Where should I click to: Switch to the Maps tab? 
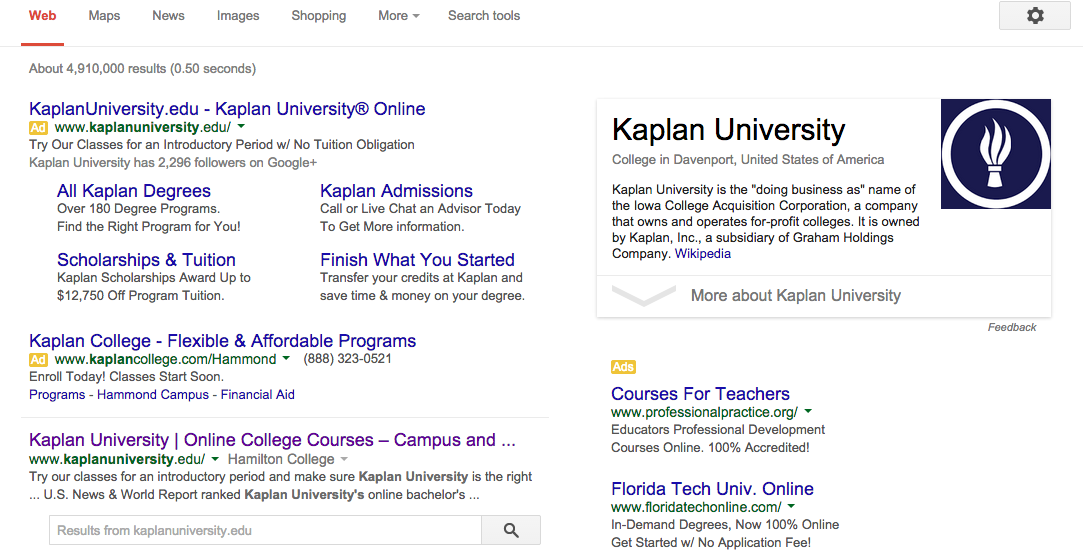[104, 16]
